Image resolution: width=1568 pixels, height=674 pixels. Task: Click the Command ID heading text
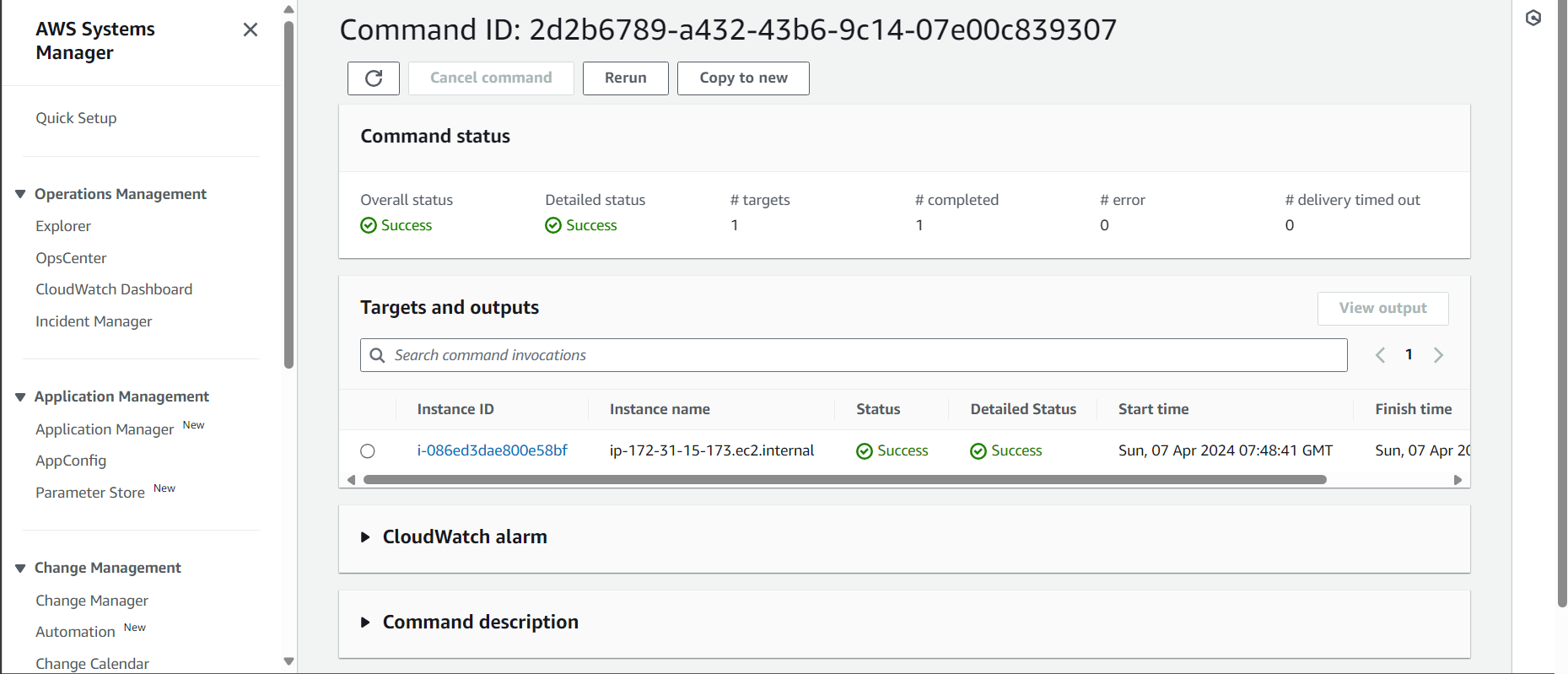click(x=728, y=30)
